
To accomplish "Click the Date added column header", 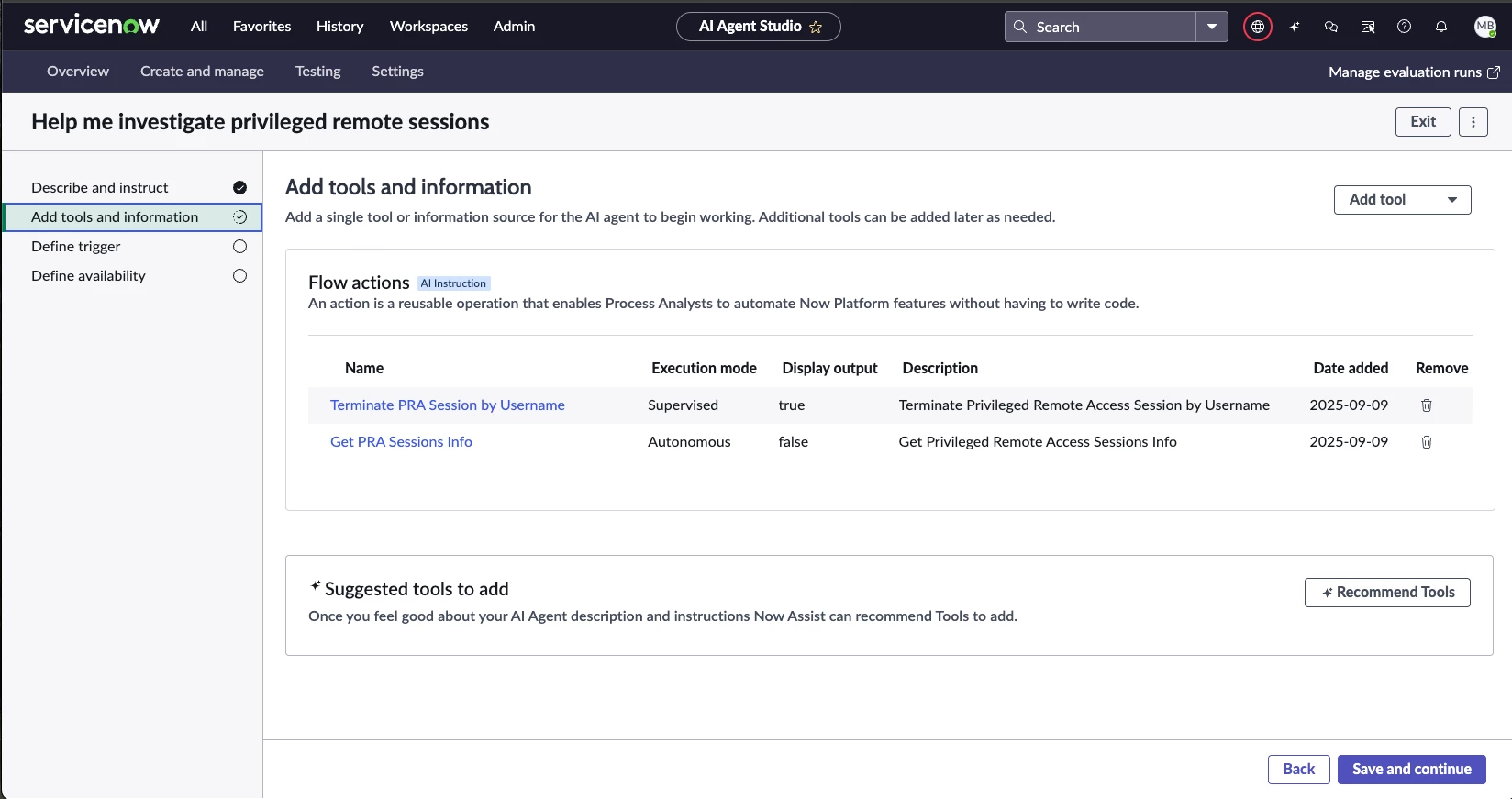I will pyautogui.click(x=1351, y=369).
